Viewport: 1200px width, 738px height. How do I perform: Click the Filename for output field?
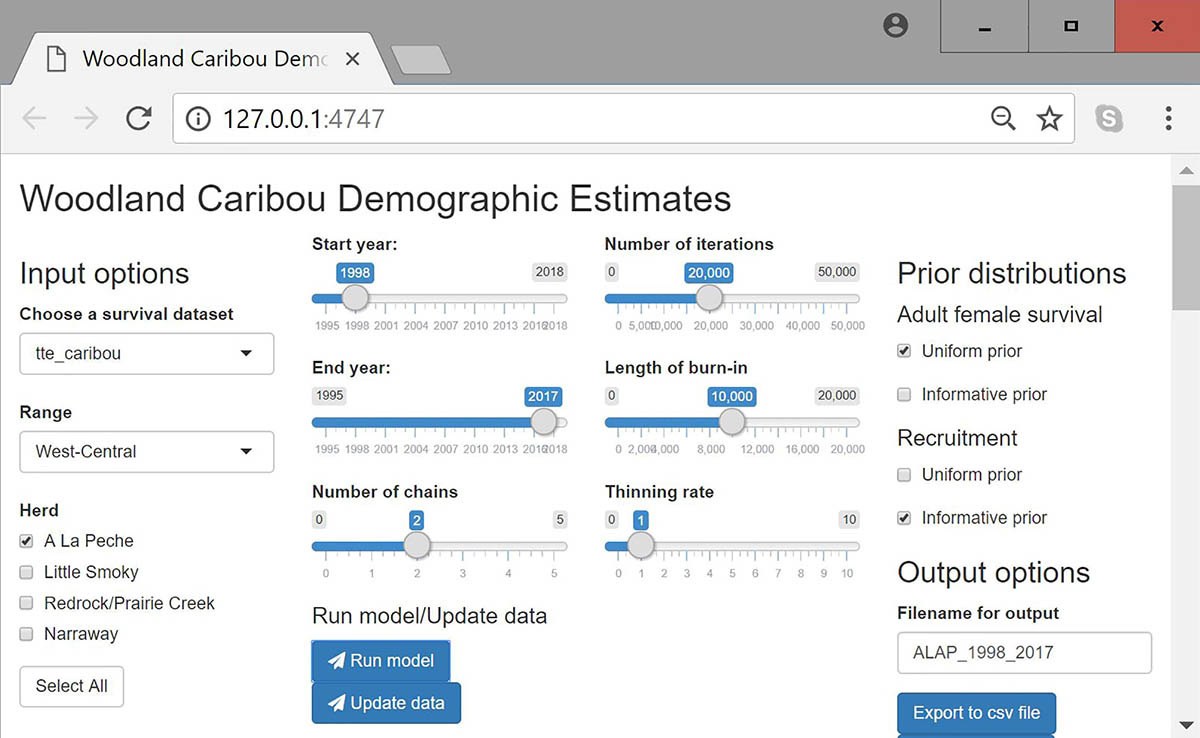(1025, 653)
